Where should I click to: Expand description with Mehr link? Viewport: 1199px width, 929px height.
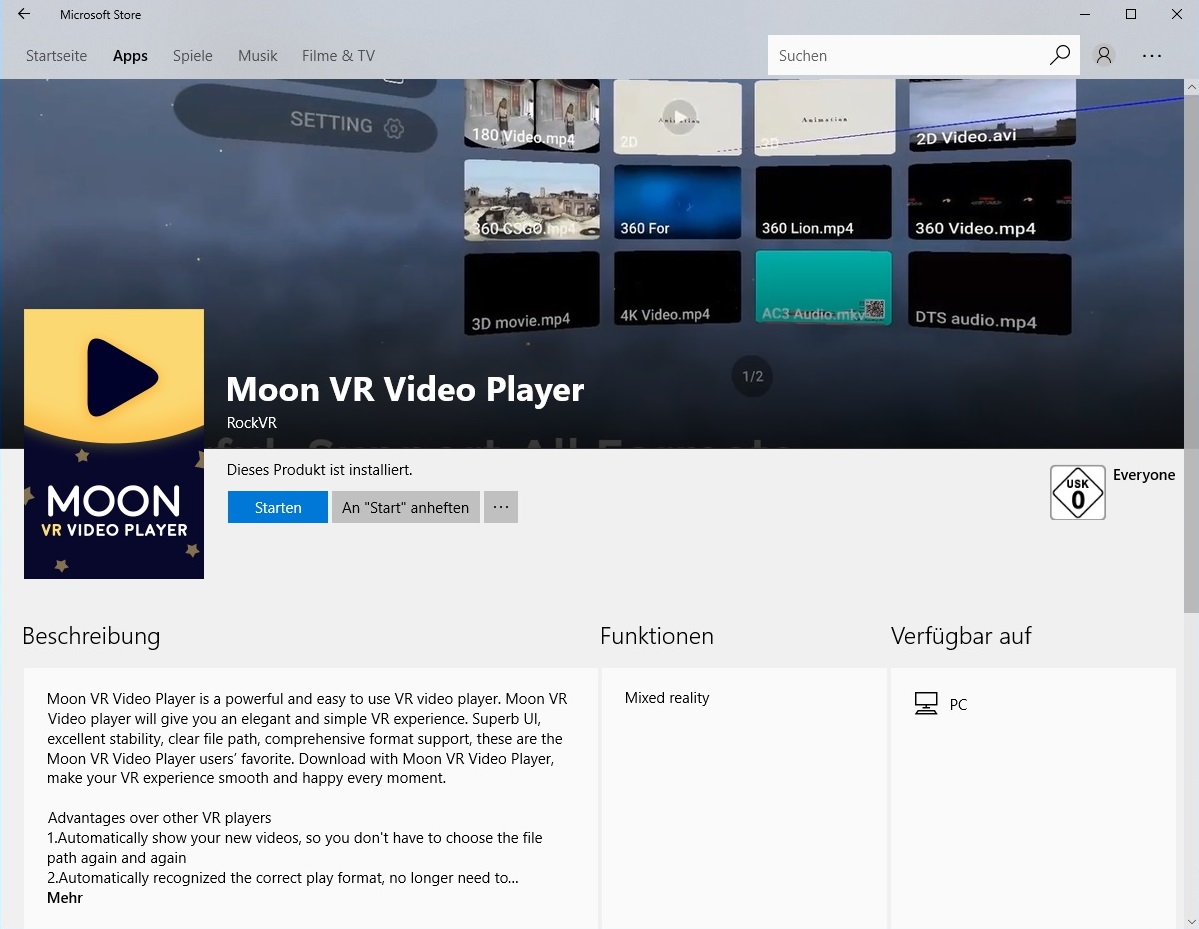(64, 898)
